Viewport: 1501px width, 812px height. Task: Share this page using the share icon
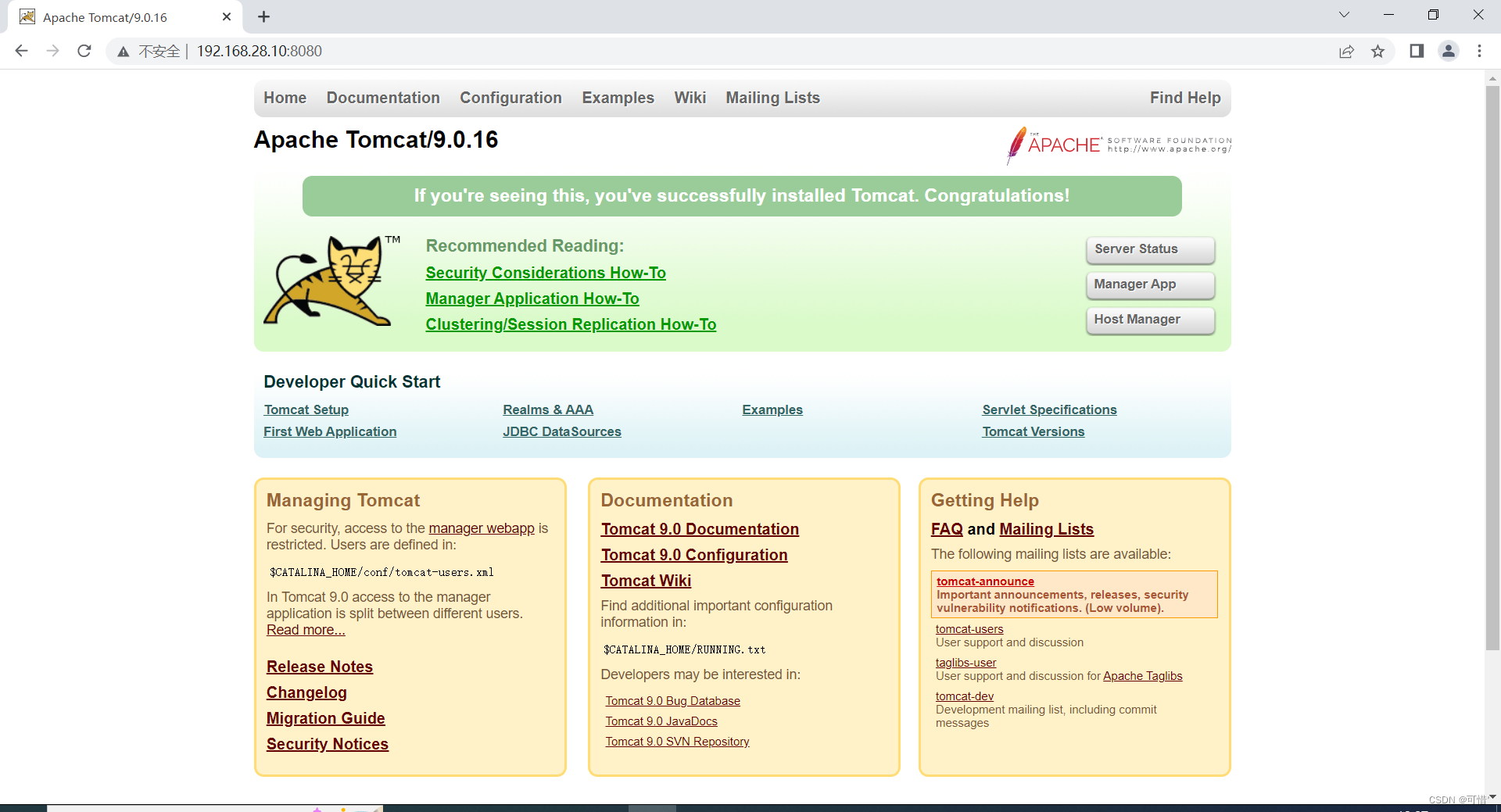point(1346,52)
